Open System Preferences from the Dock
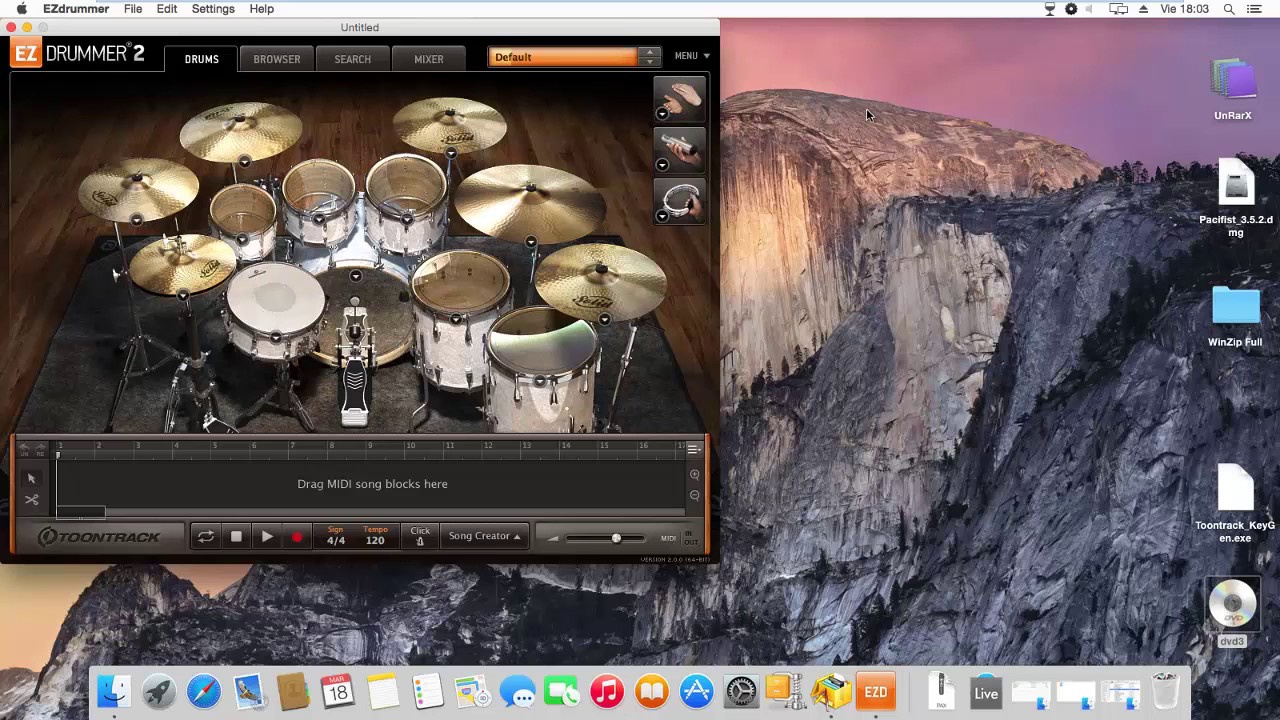The image size is (1280, 720). point(741,691)
